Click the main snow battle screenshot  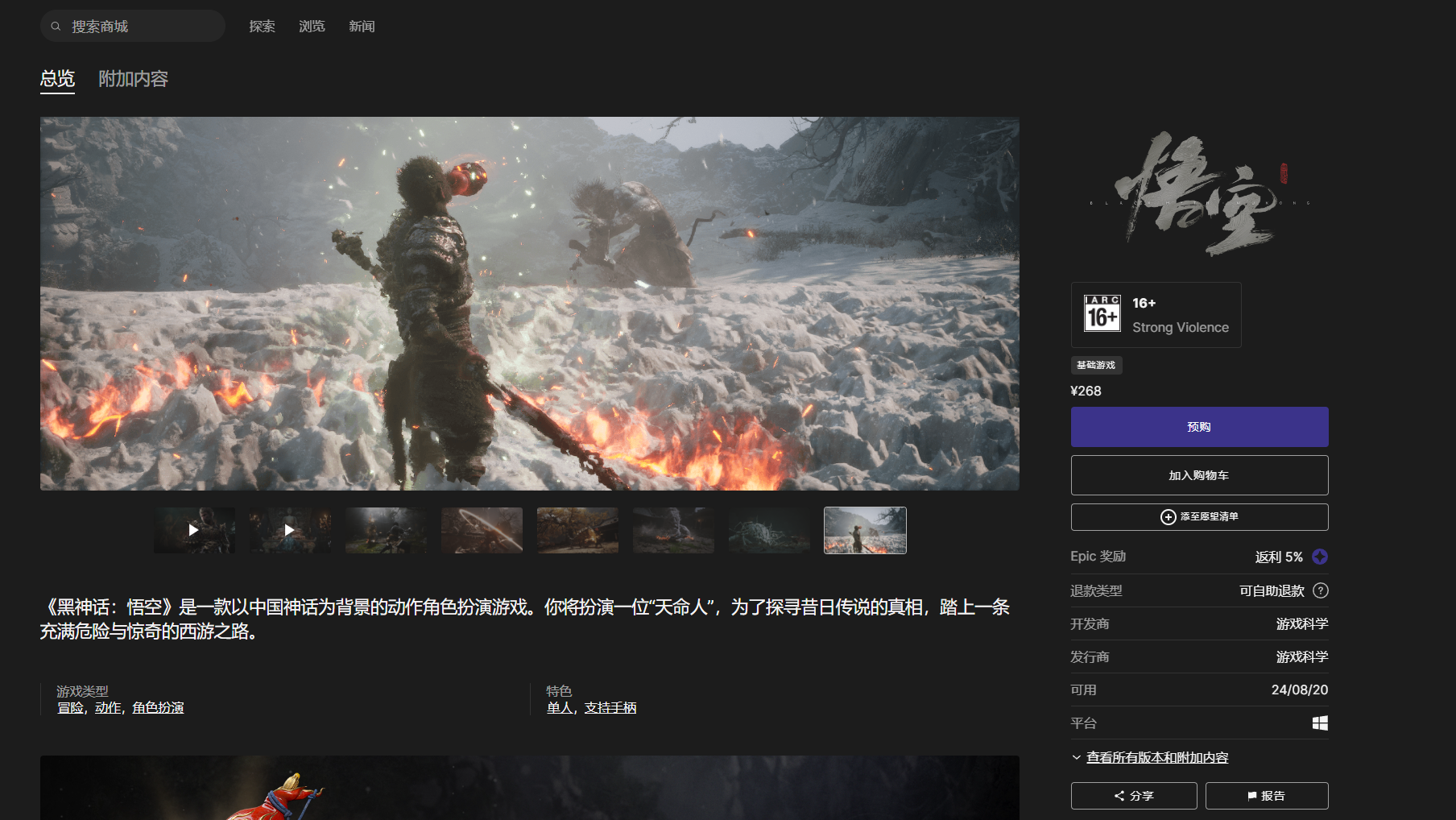coord(530,304)
